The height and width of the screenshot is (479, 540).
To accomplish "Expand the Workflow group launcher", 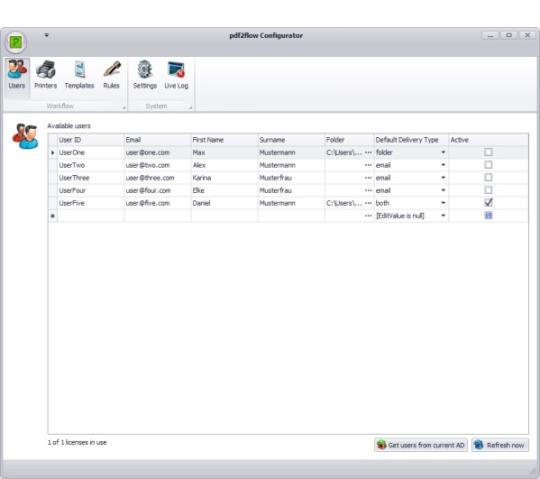I will pyautogui.click(x=124, y=108).
